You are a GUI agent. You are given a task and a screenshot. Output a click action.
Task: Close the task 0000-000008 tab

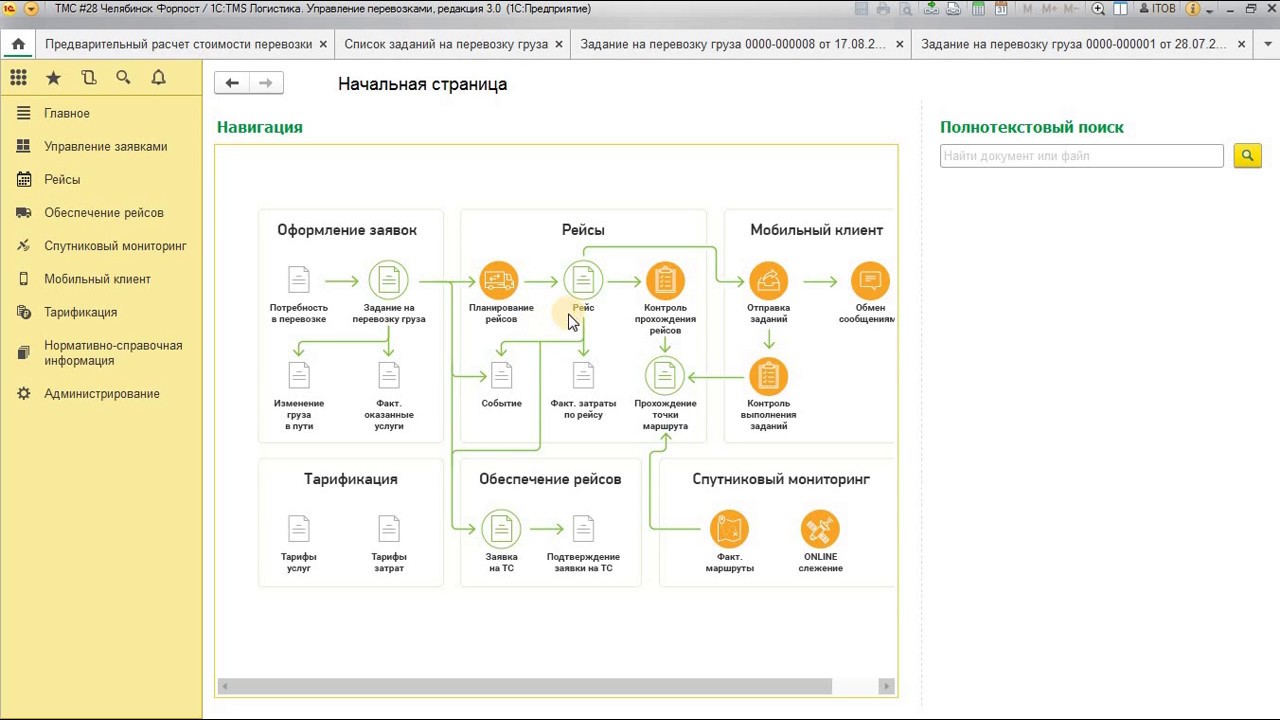coord(900,45)
